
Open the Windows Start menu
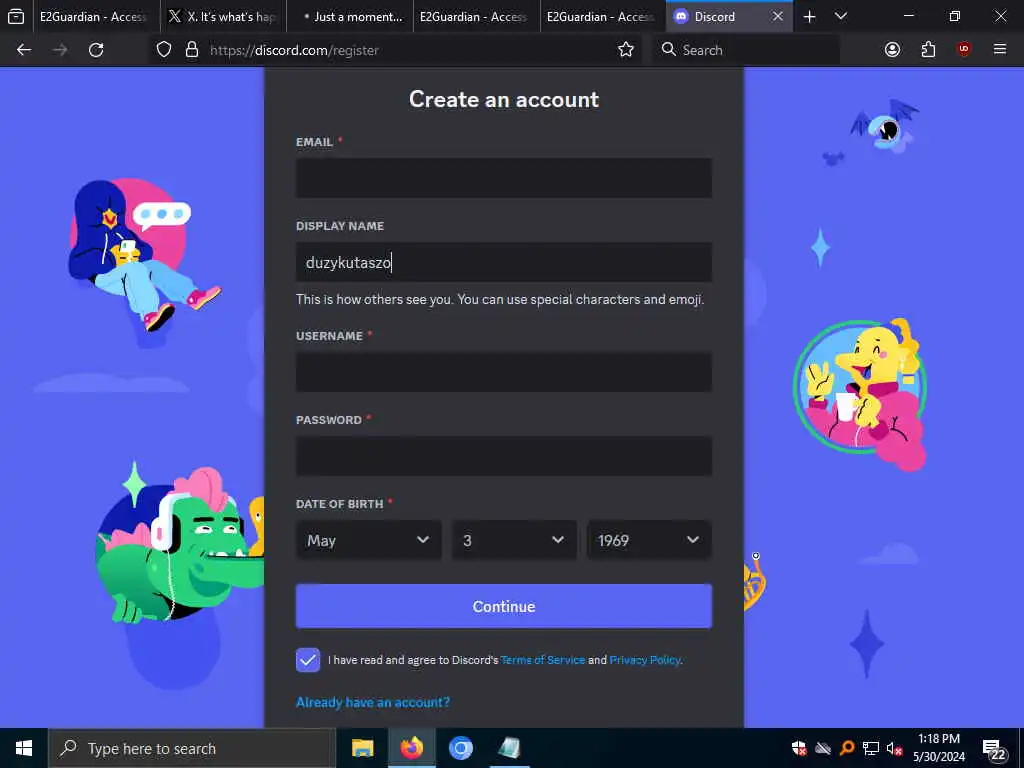tap(24, 748)
